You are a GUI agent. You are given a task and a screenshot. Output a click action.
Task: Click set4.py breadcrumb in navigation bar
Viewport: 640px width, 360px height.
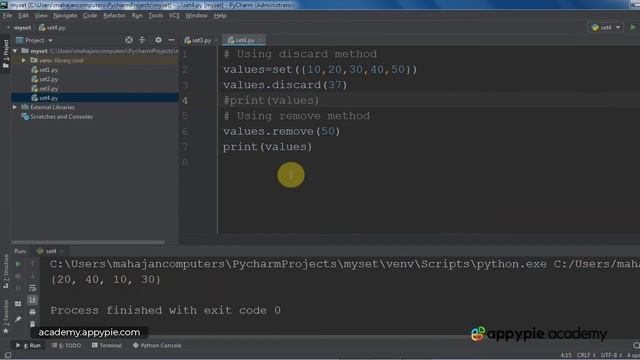point(52,28)
